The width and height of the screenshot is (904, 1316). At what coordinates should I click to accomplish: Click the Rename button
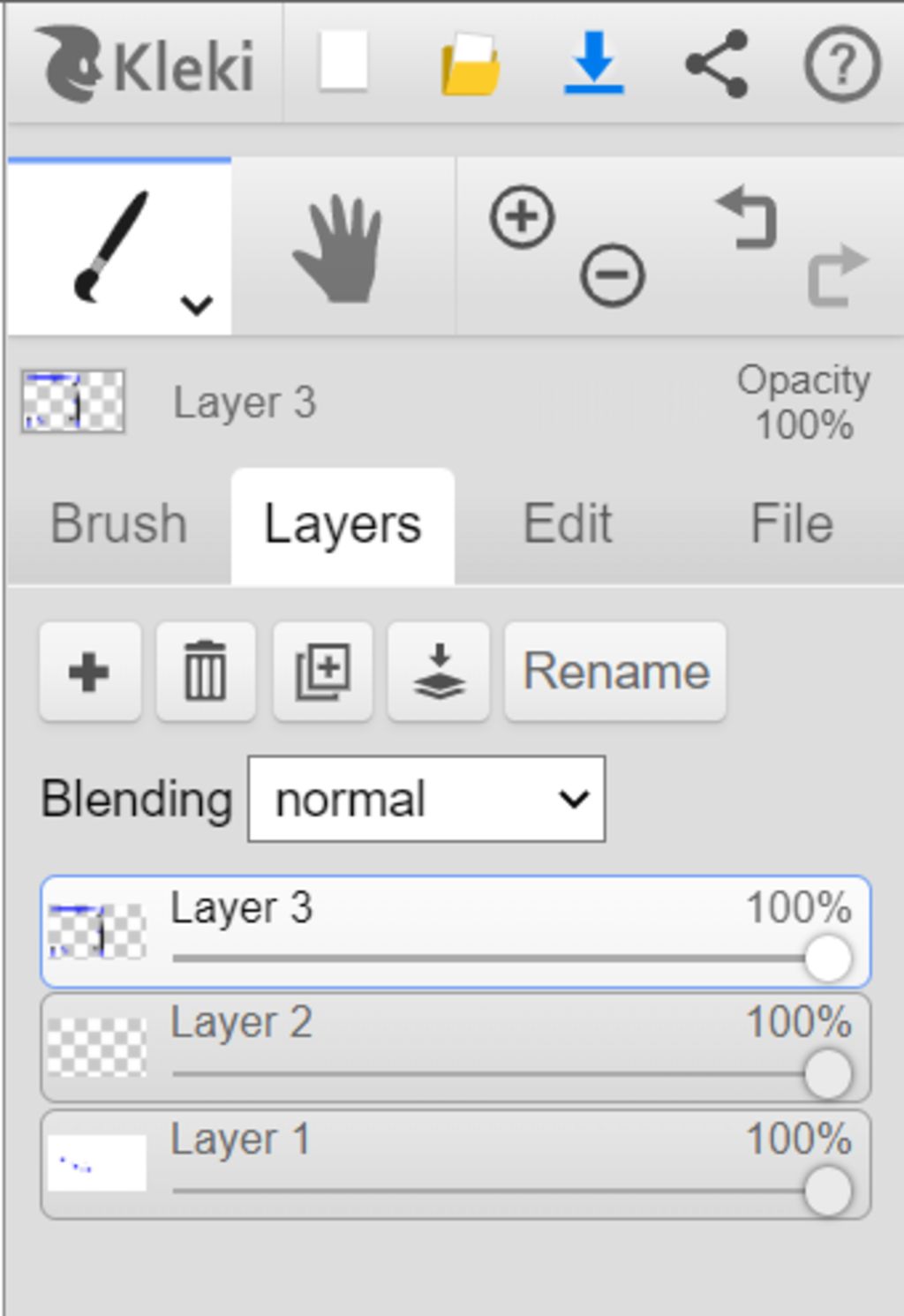[x=615, y=672]
